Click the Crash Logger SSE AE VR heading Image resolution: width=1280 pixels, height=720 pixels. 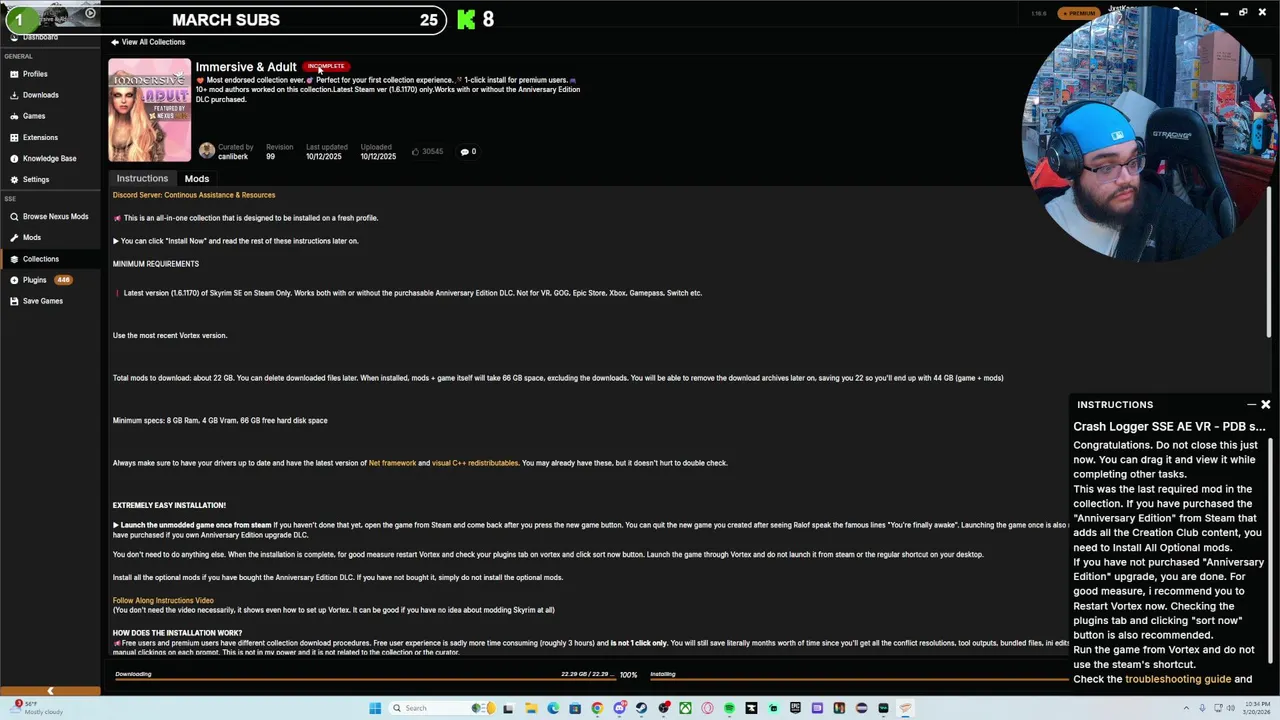point(1169,427)
